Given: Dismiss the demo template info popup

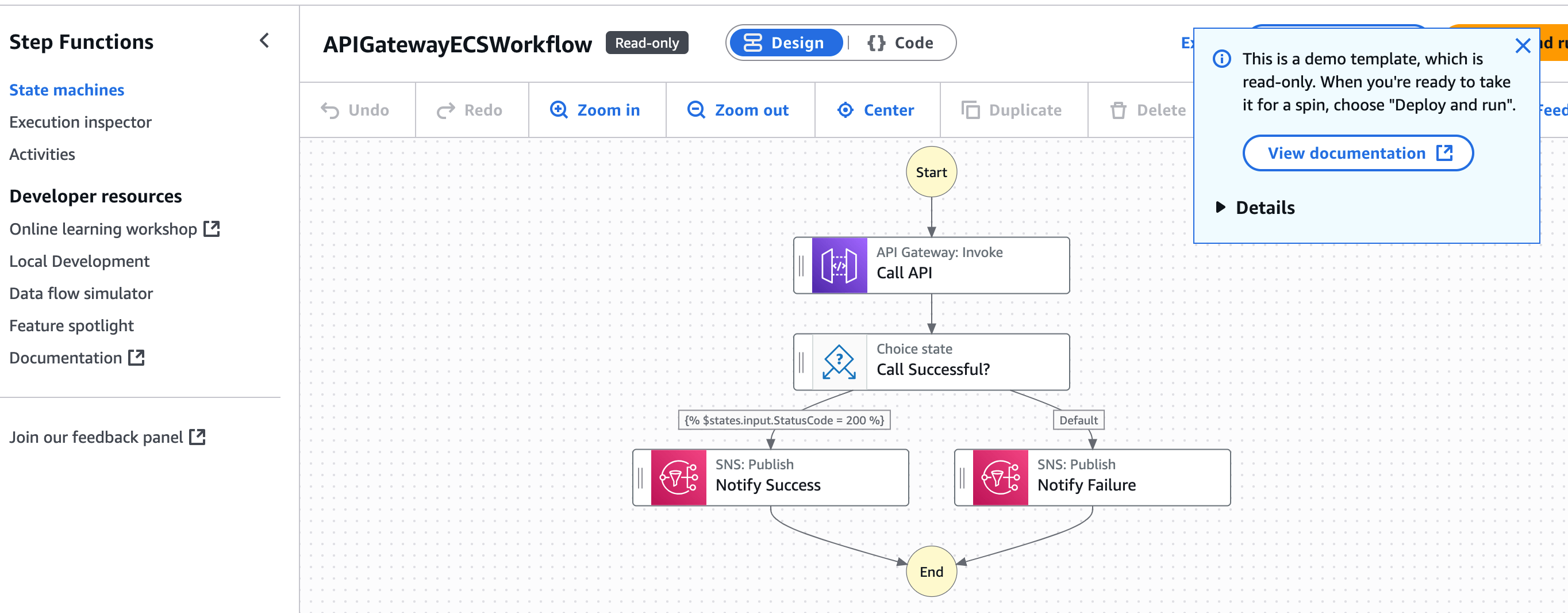Looking at the screenshot, I should click(1523, 45).
